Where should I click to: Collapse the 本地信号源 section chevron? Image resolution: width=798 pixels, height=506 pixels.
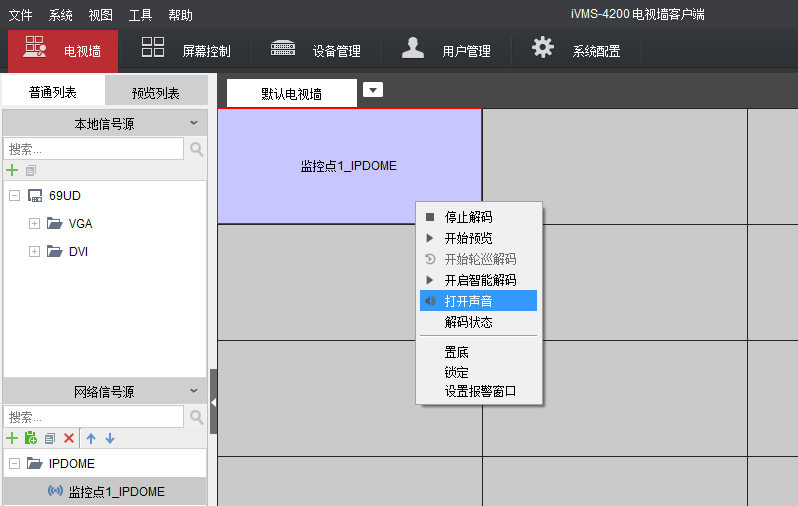[x=194, y=123]
